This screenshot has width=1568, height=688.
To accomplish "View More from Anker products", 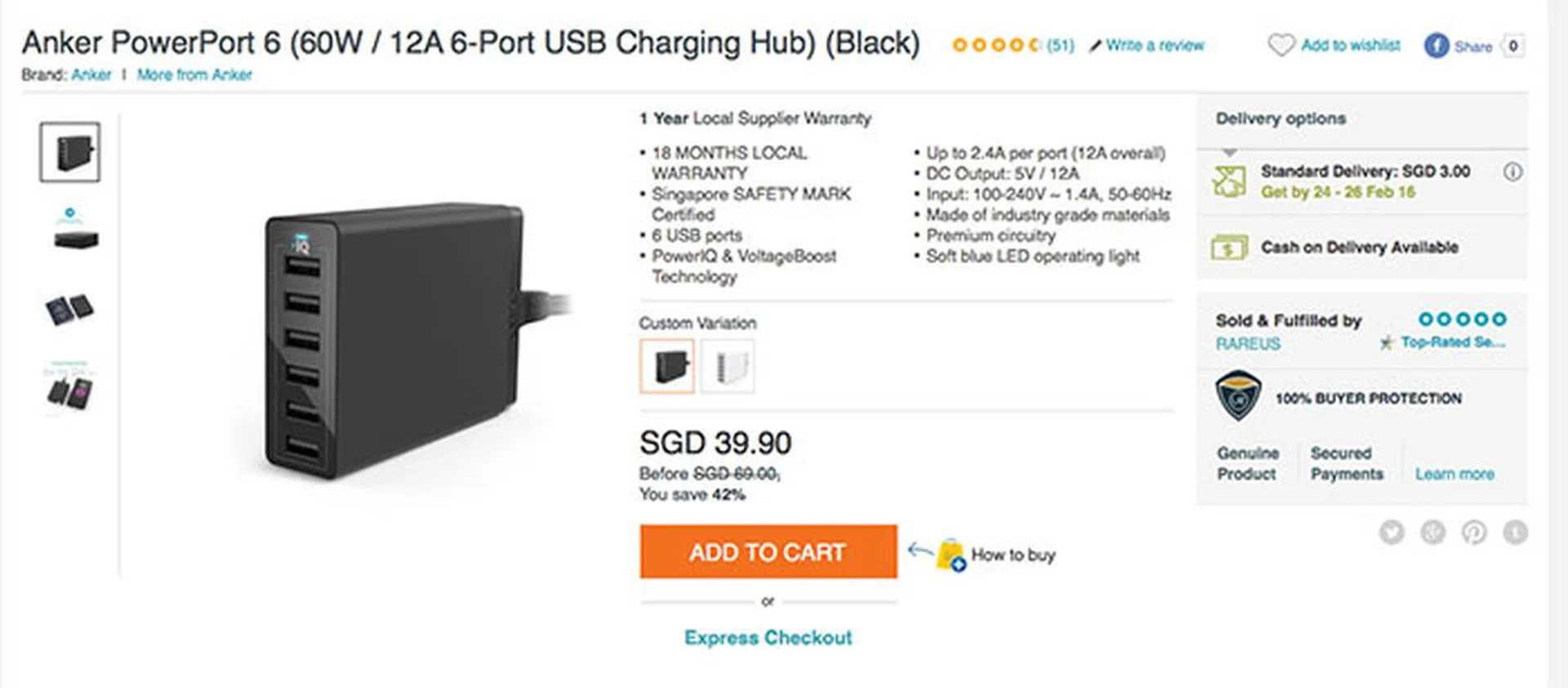I will (194, 75).
